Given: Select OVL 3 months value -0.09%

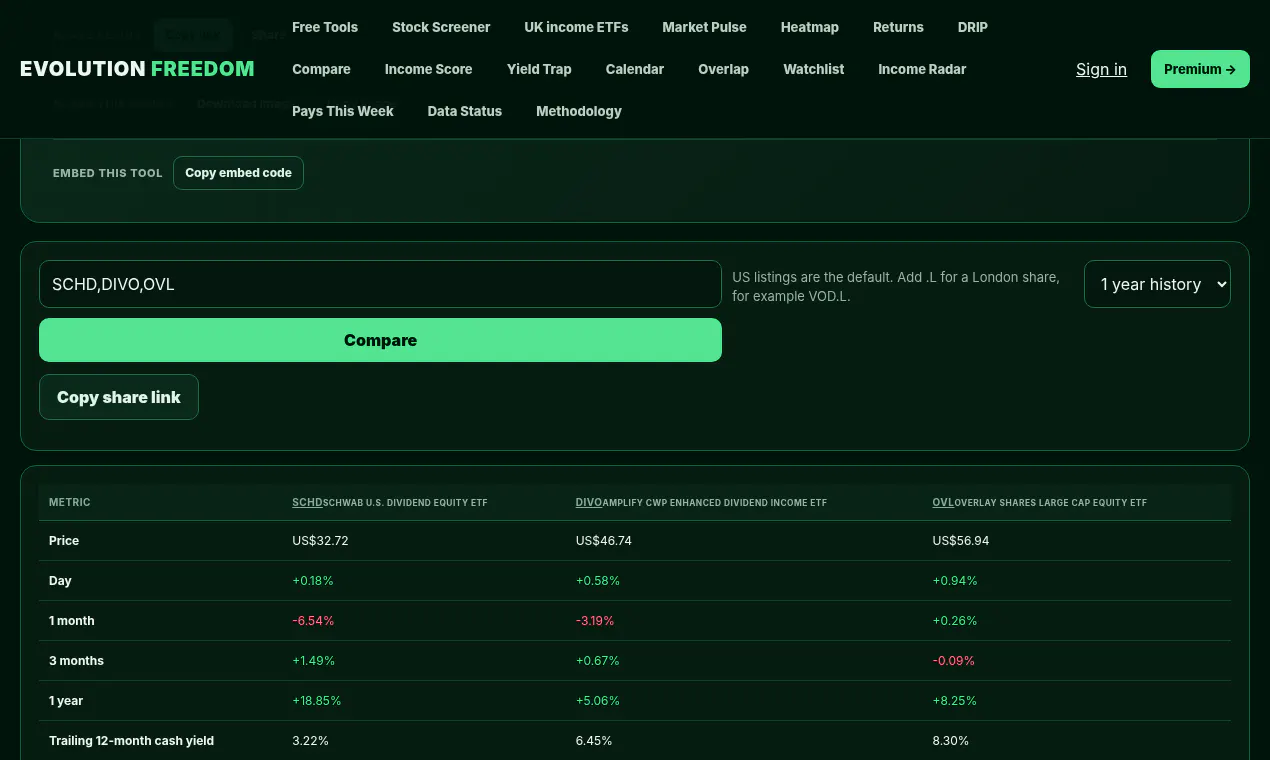Looking at the screenshot, I should point(954,661).
